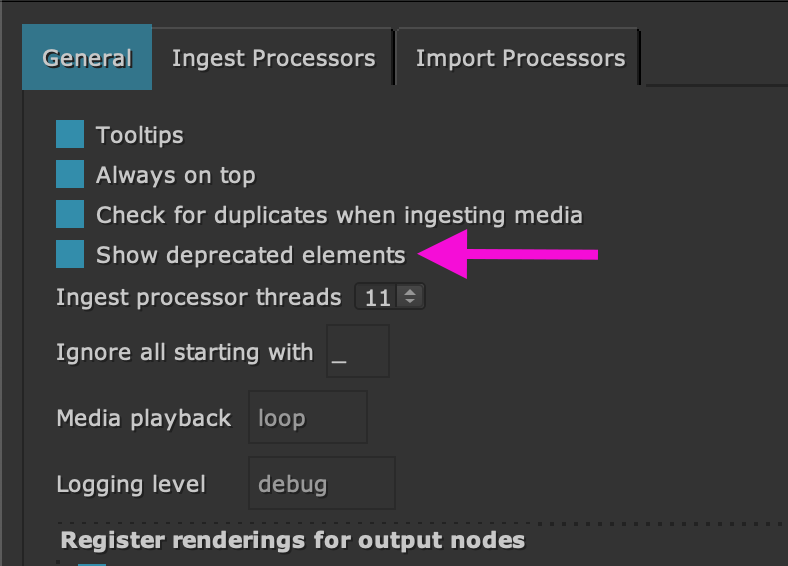
Task: Click the Ingest processor threads text label
Action: [x=199, y=297]
